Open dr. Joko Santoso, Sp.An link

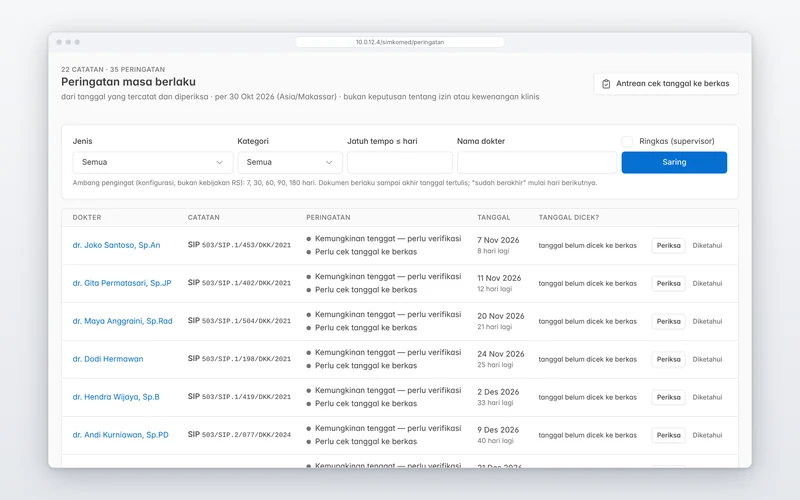tap(116, 245)
